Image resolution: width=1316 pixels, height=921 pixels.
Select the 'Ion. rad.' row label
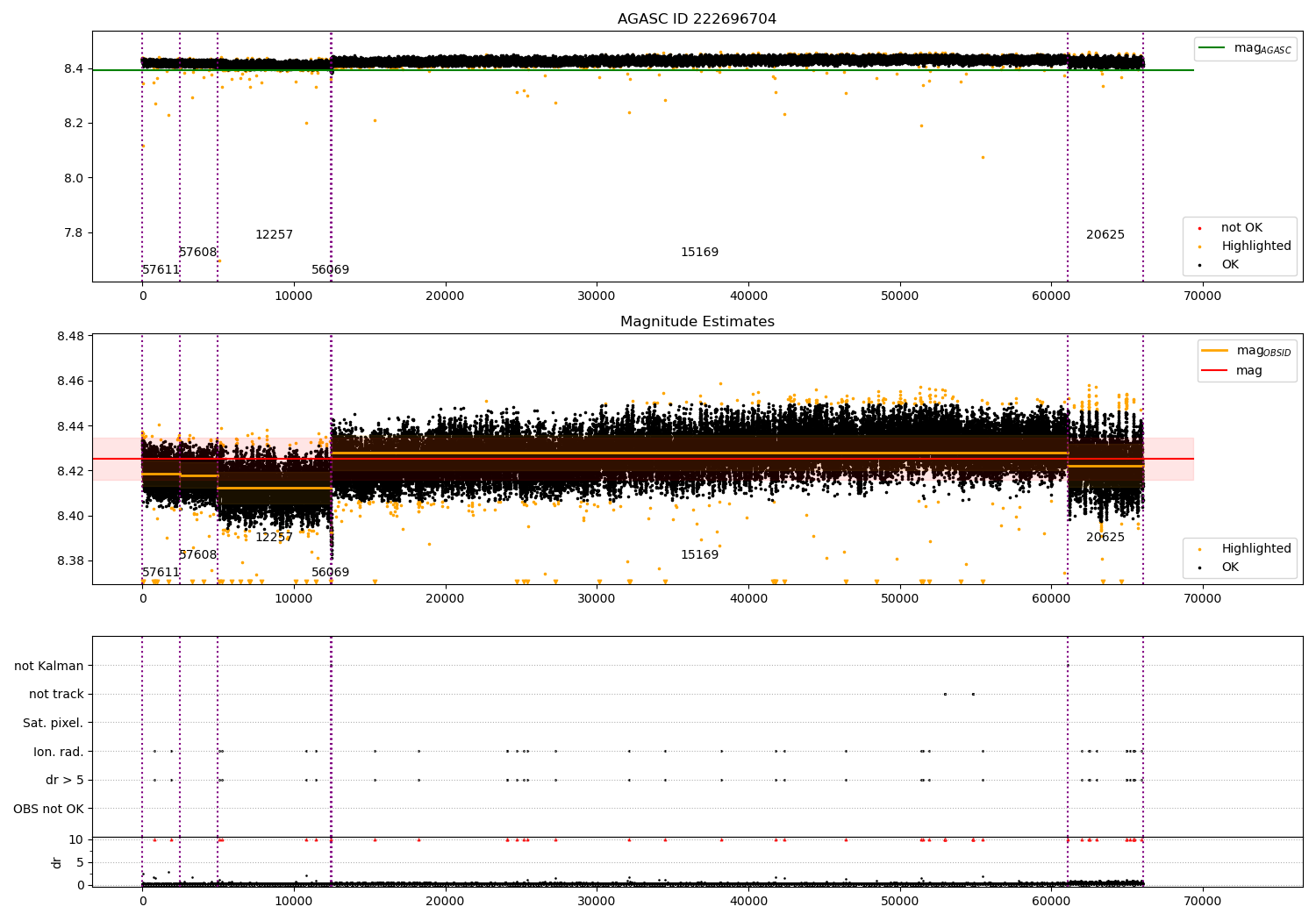coord(59,752)
